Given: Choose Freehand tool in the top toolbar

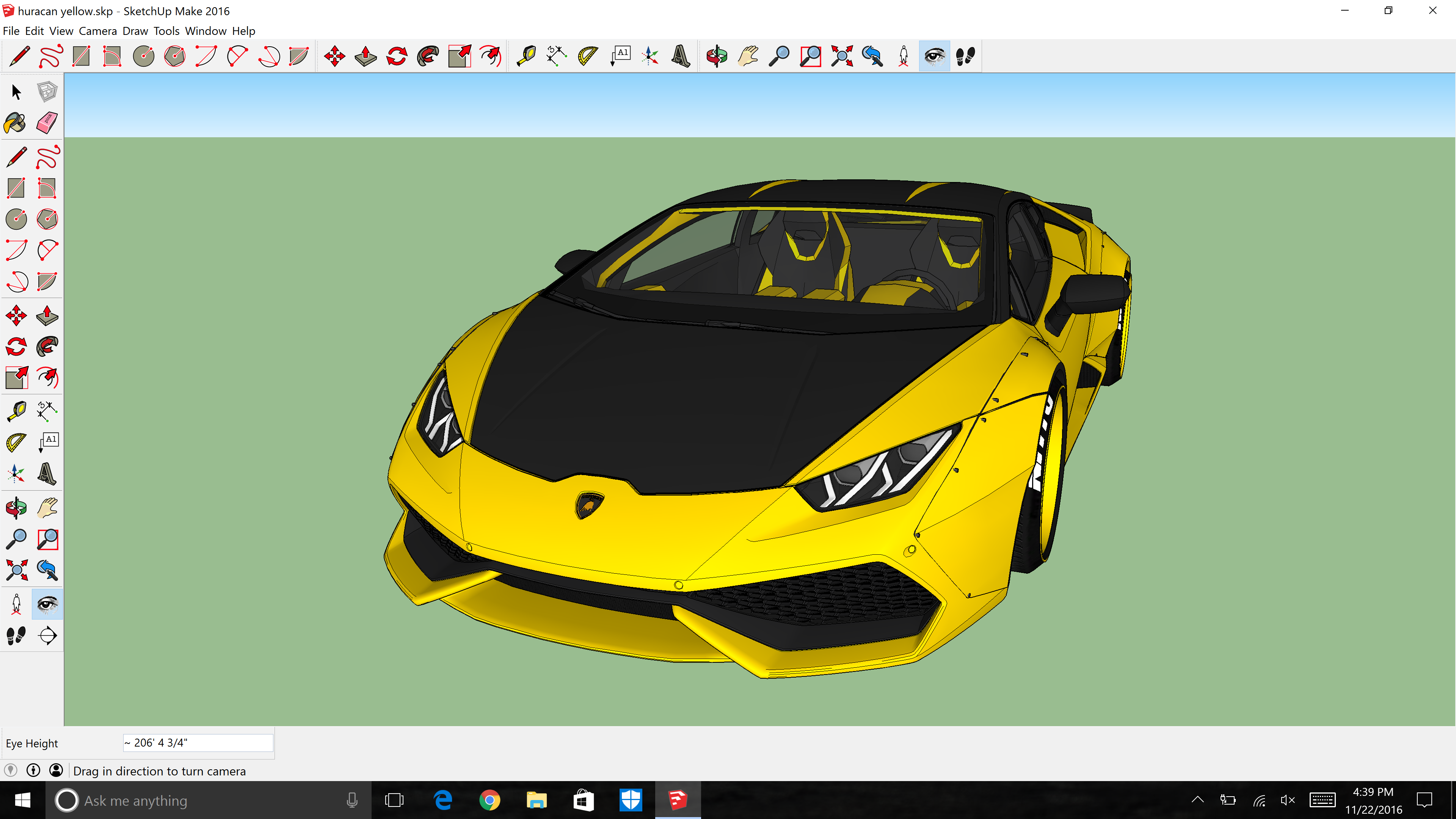Looking at the screenshot, I should [50, 56].
